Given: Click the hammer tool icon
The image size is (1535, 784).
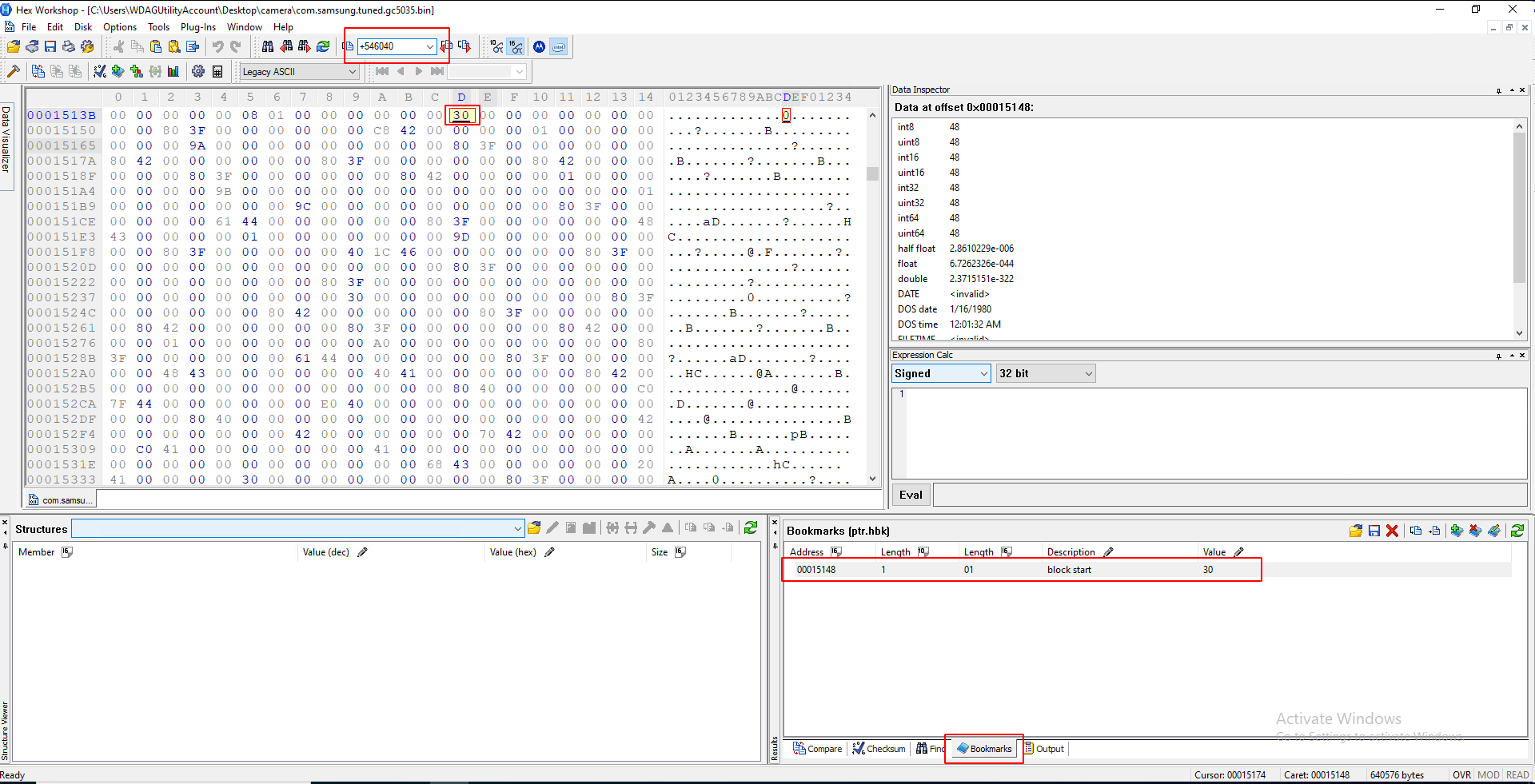Looking at the screenshot, I should 13,71.
